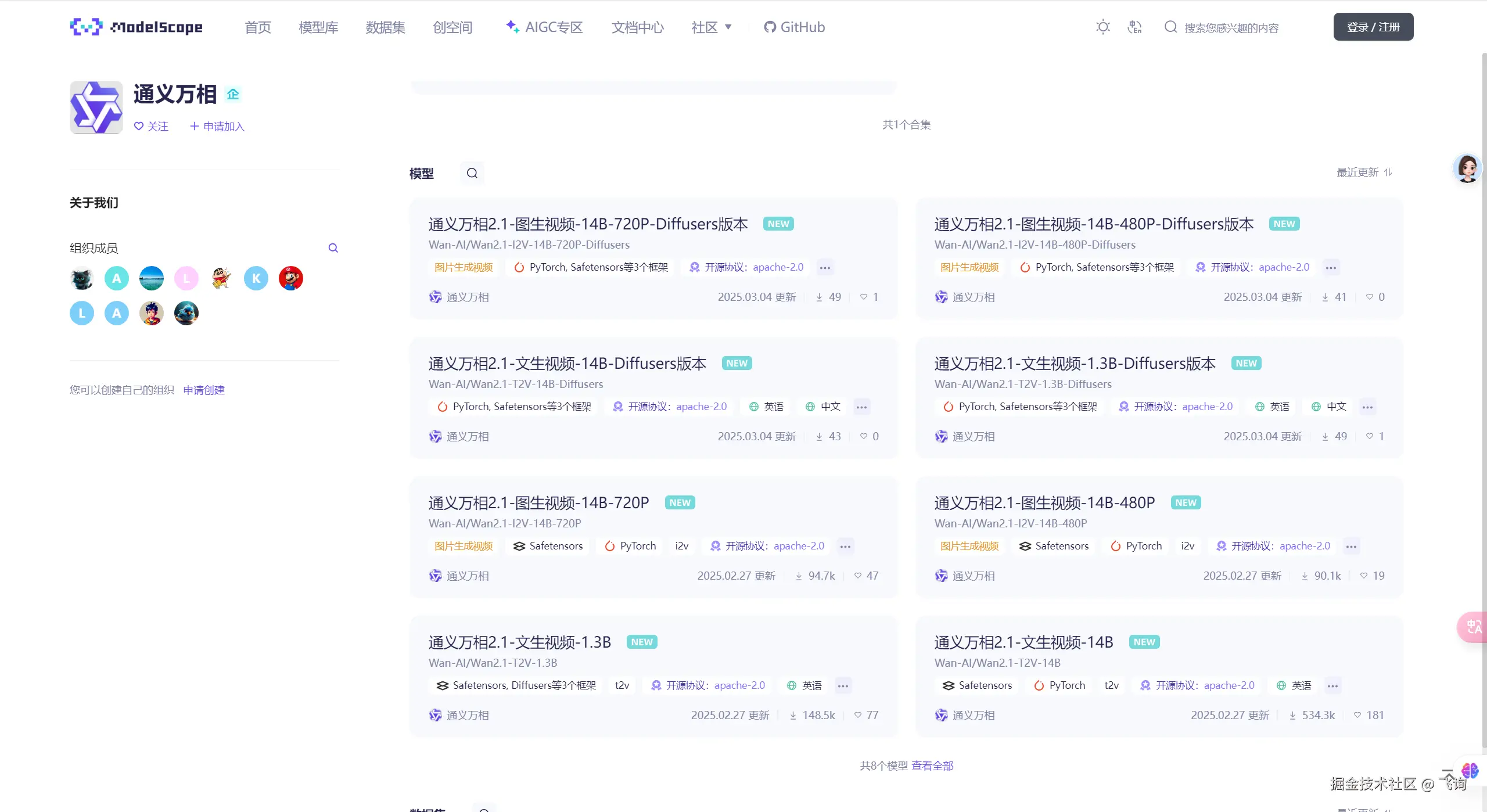Click the model section search icon
The width and height of the screenshot is (1487, 812).
tap(472, 173)
